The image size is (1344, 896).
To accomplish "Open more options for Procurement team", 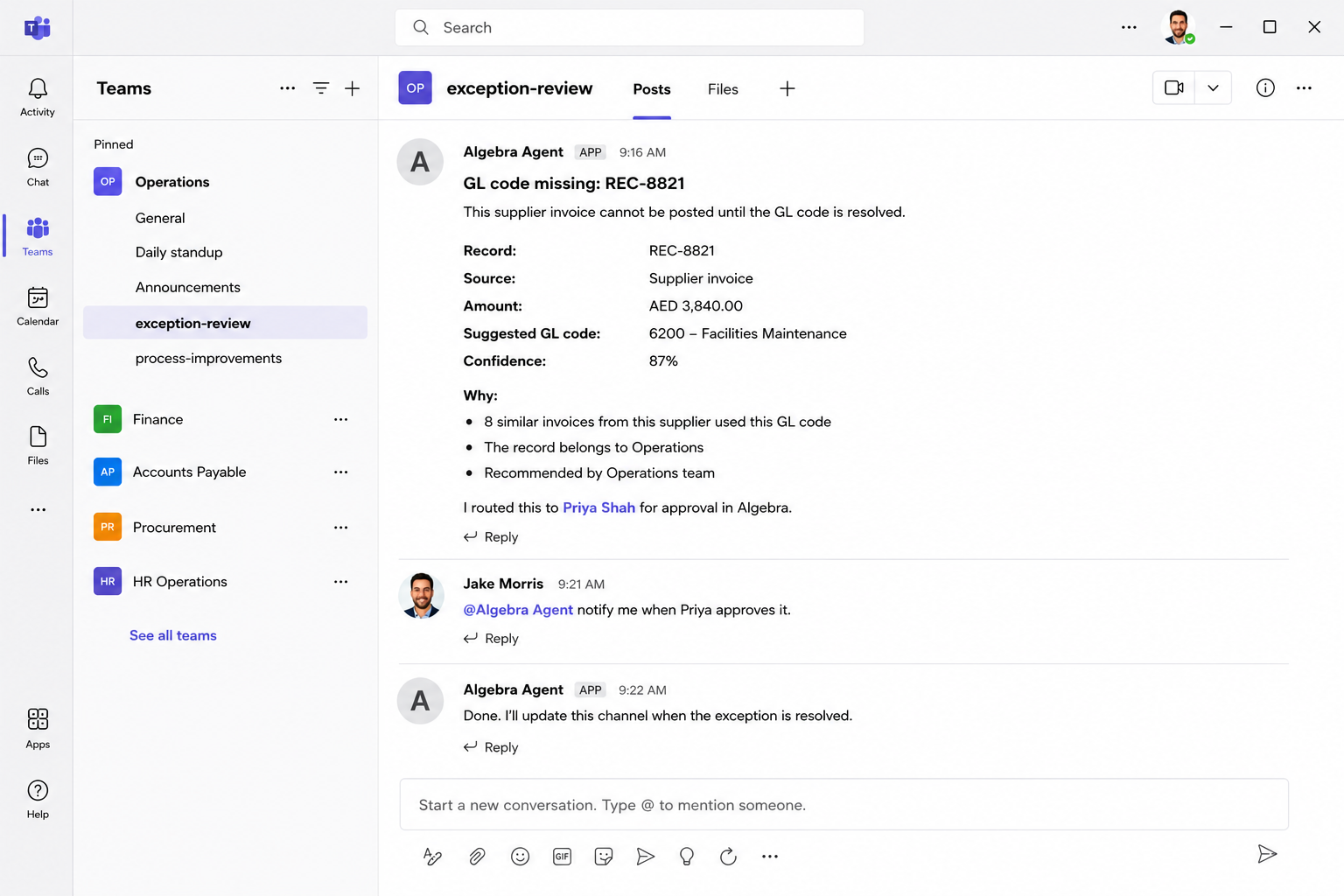I will (340, 528).
